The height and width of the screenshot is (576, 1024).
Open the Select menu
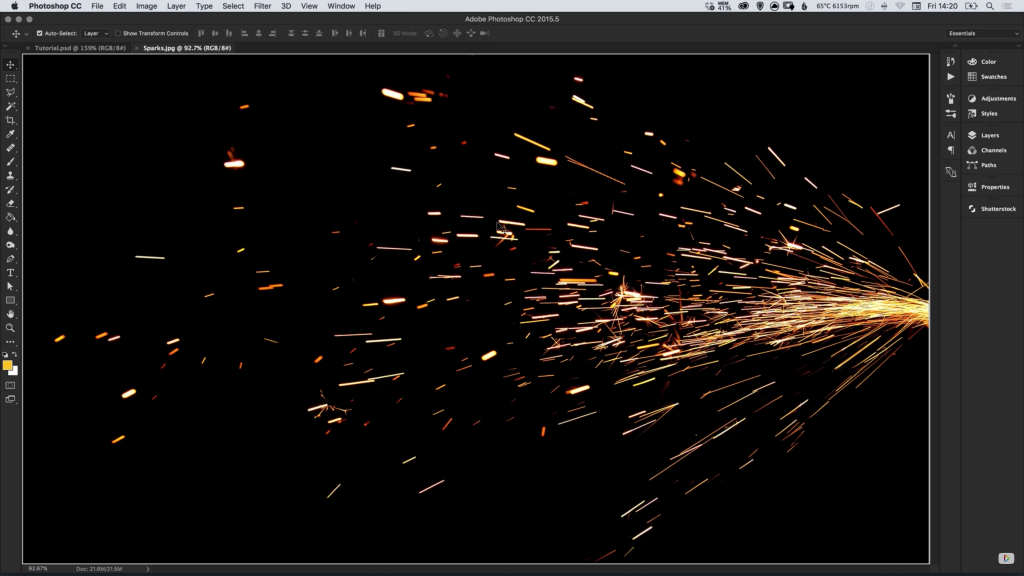coord(233,6)
